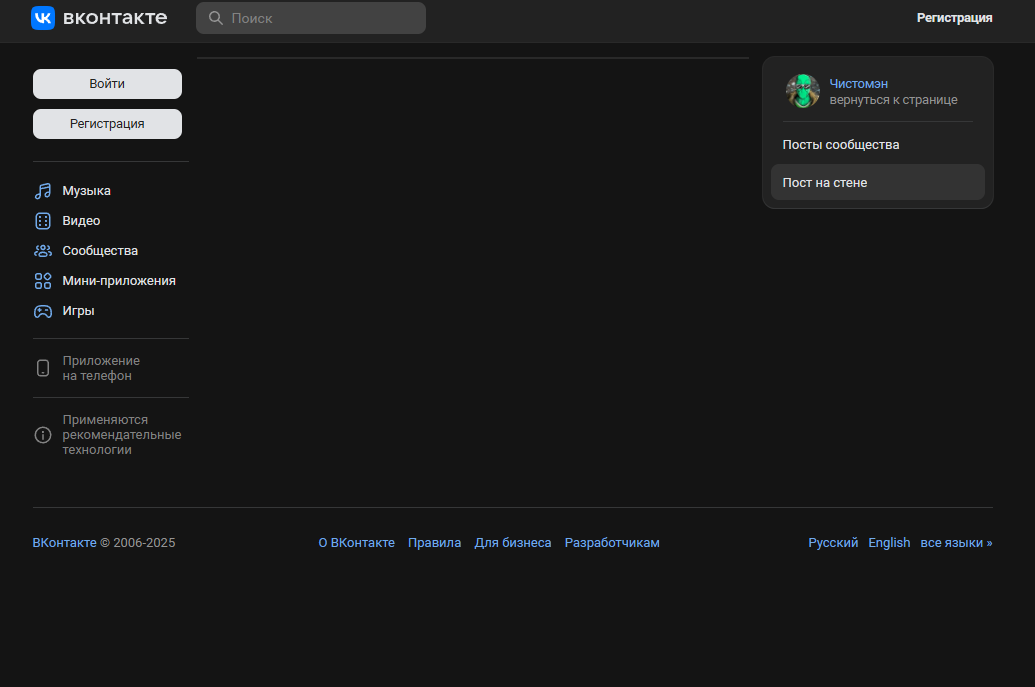The width and height of the screenshot is (1035, 687).
Task: Open the Сообщества menu label
Action: (100, 251)
